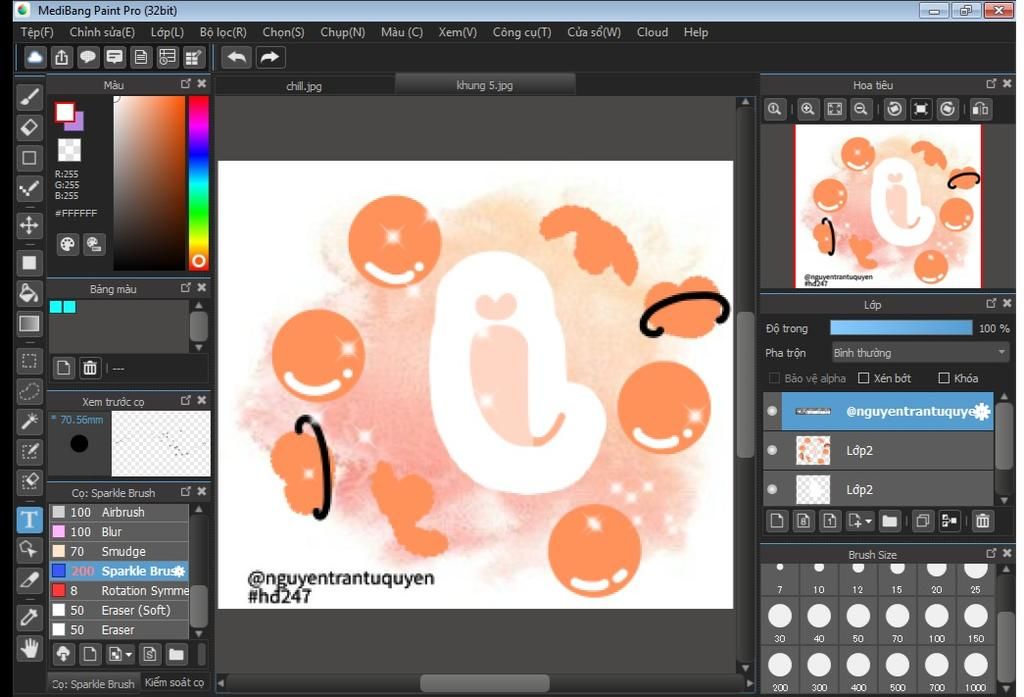Fit canvas to window in Navigator
The image size is (1024, 697).
(x=834, y=109)
